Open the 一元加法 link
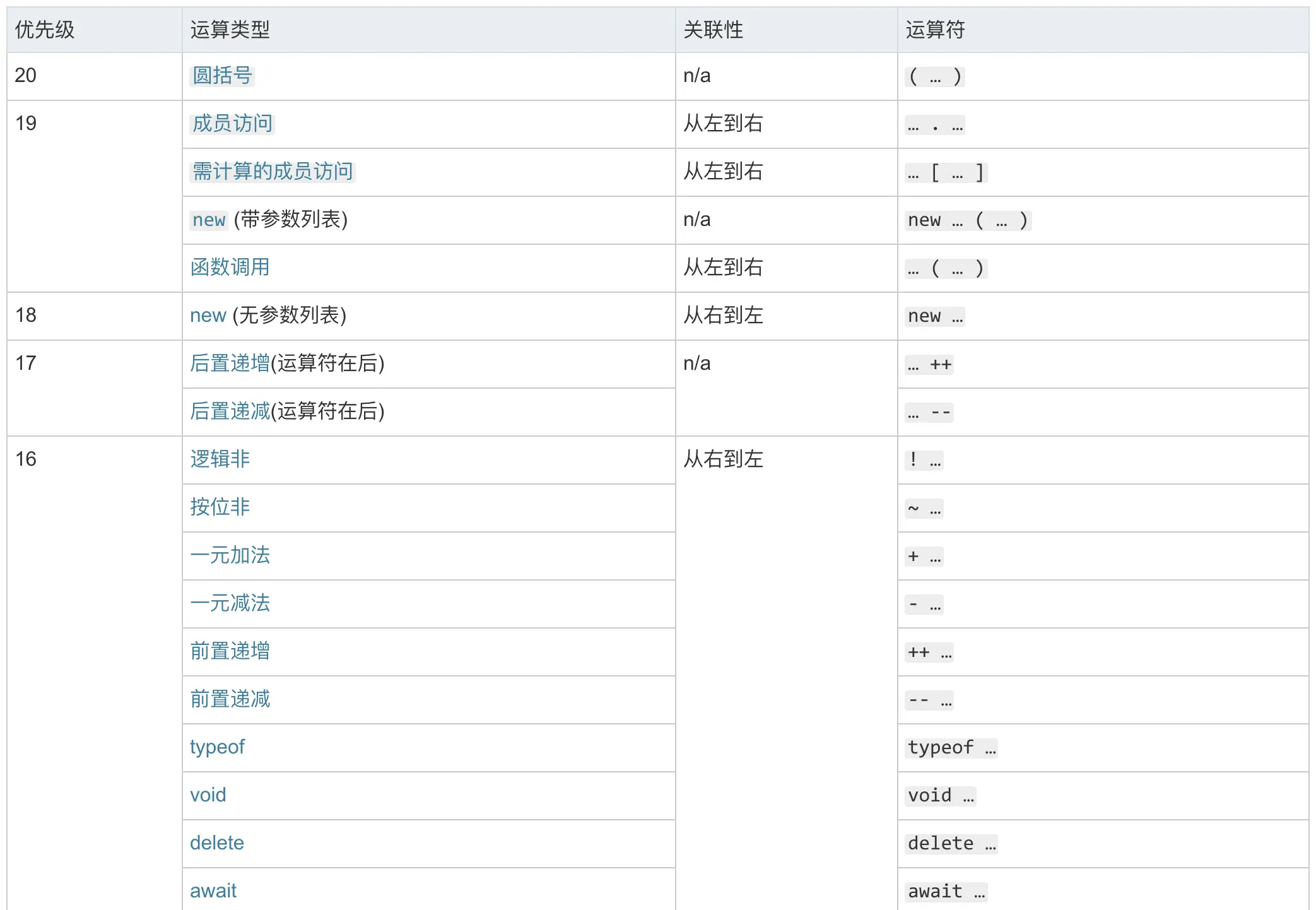Screen dimensions: 1316x910 (x=230, y=555)
